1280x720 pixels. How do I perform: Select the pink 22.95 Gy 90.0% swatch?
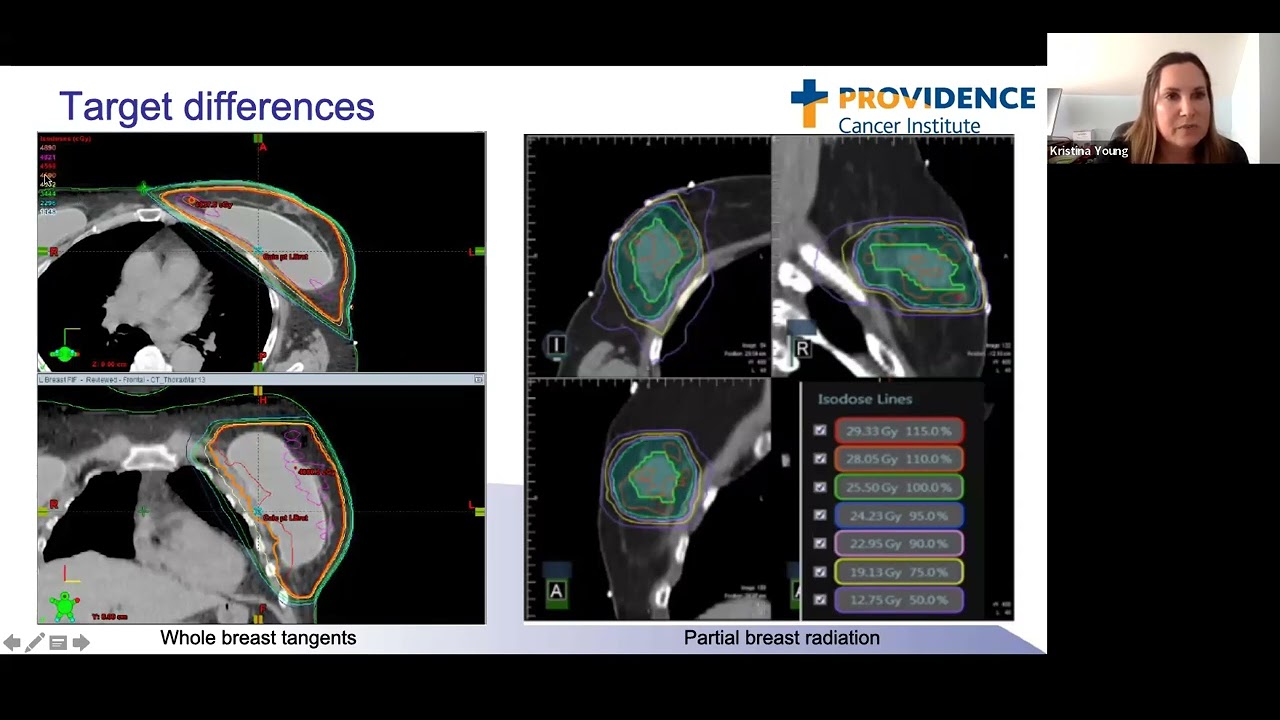pos(899,543)
